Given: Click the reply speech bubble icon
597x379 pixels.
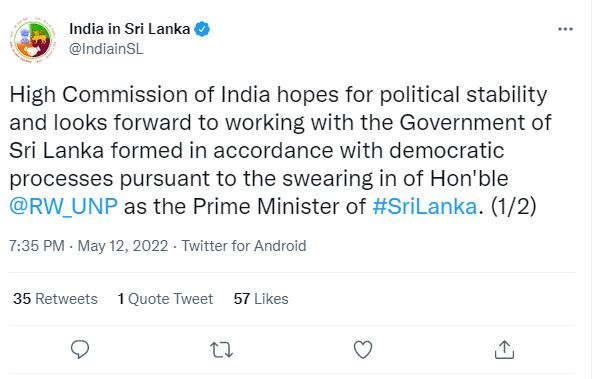Looking at the screenshot, I should pyautogui.click(x=80, y=349).
